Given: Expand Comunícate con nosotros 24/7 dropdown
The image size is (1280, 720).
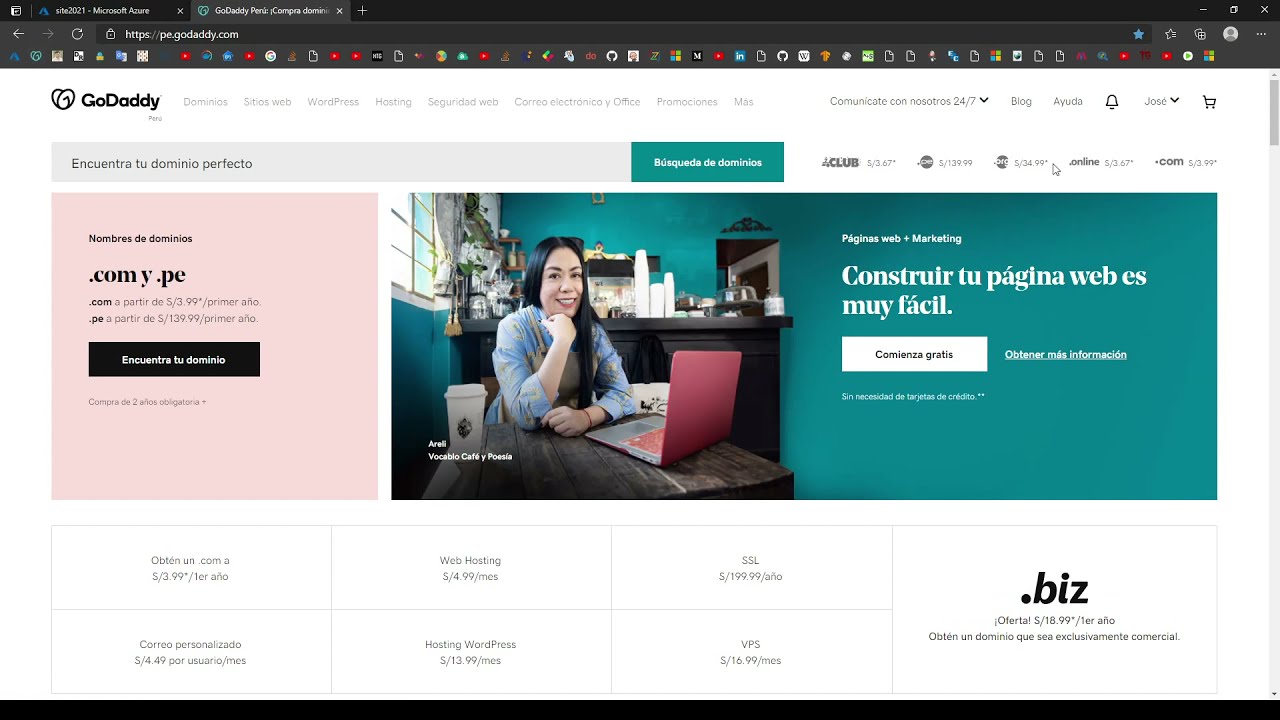Looking at the screenshot, I should click(x=909, y=101).
